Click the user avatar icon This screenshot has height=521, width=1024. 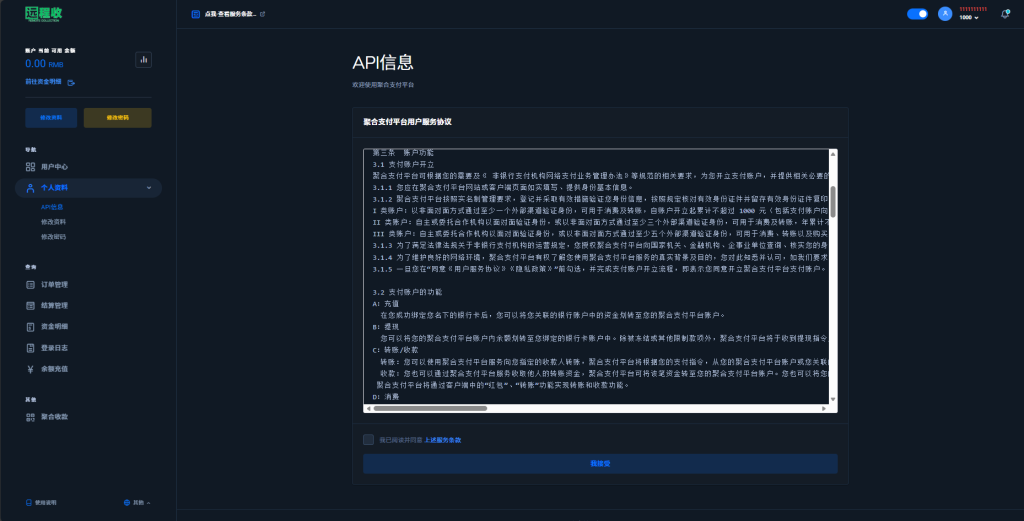[945, 14]
